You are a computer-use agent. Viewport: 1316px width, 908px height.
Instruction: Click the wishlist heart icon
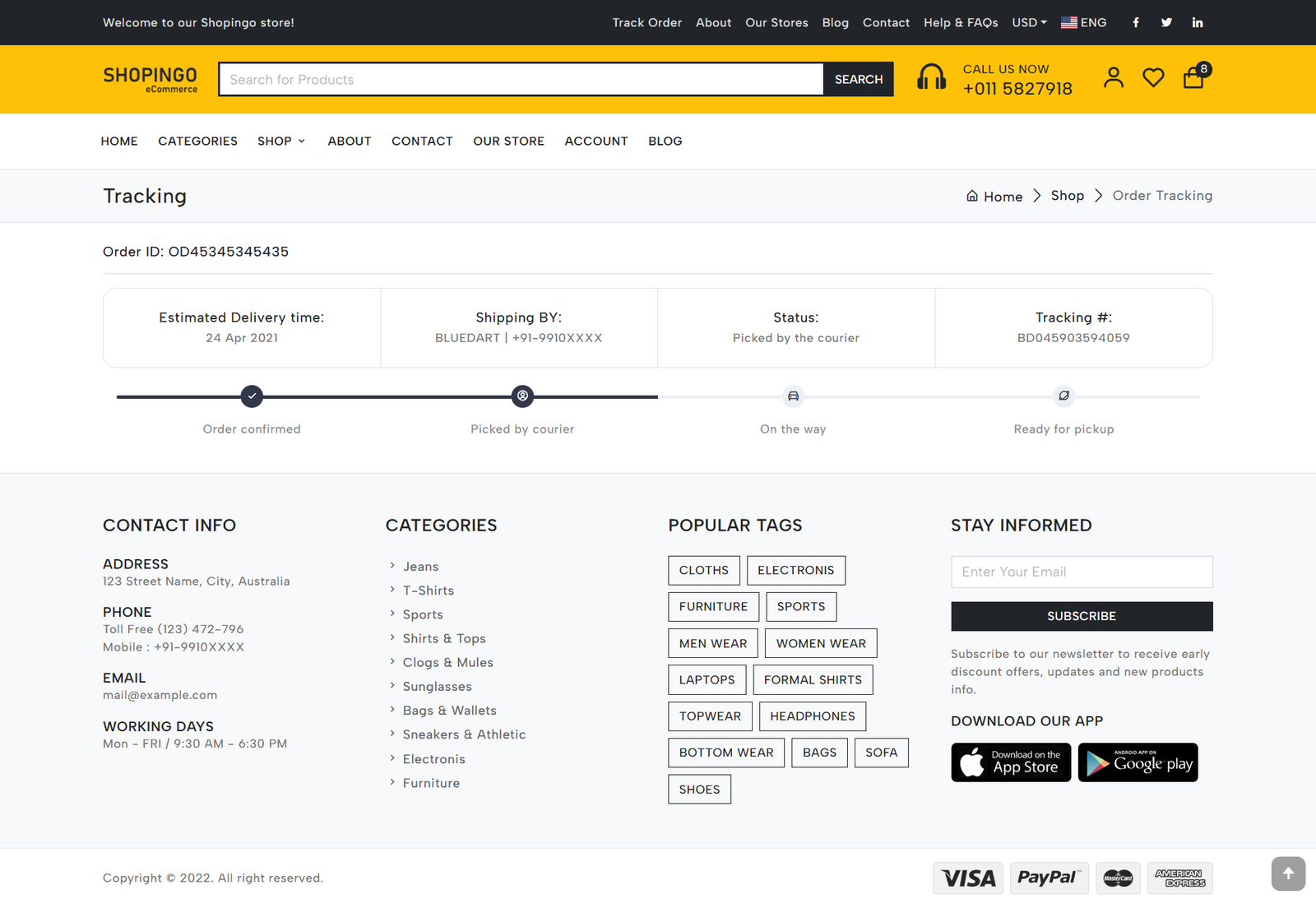1153,78
